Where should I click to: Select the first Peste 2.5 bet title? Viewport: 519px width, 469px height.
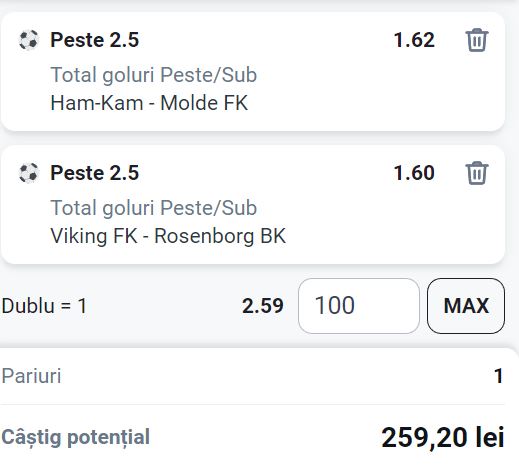[x=94, y=40]
